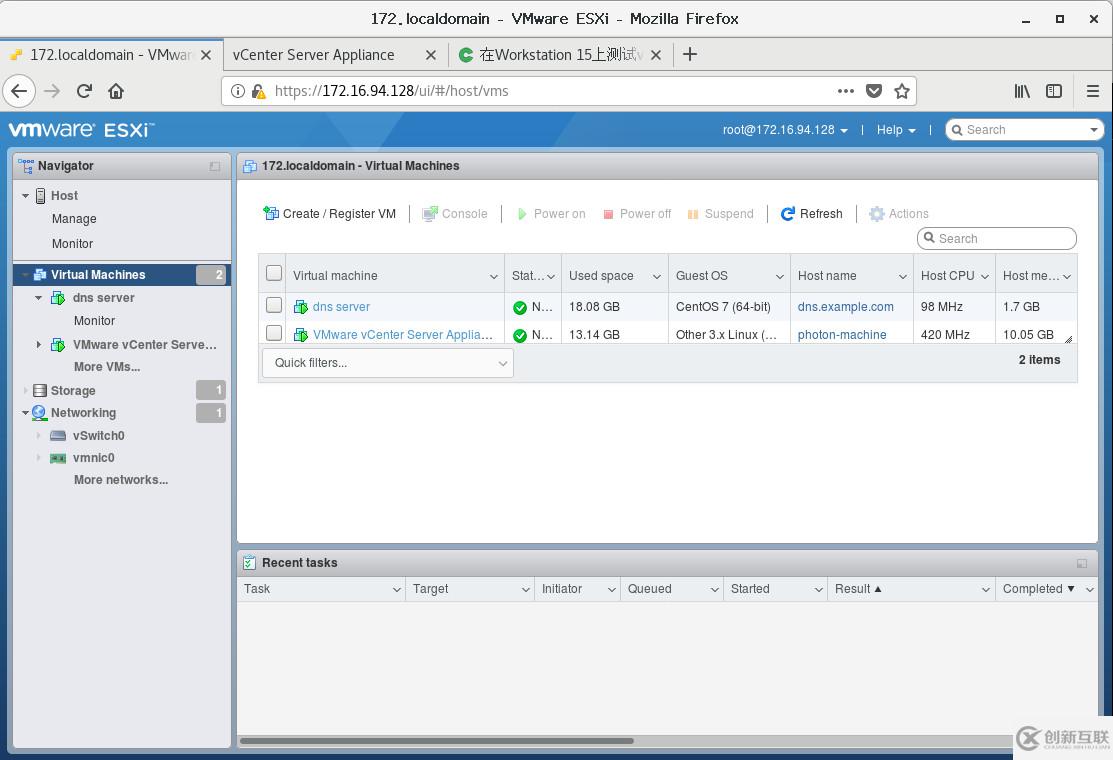
Task: Click the dns server VM icon in table
Action: pyautogui.click(x=301, y=307)
